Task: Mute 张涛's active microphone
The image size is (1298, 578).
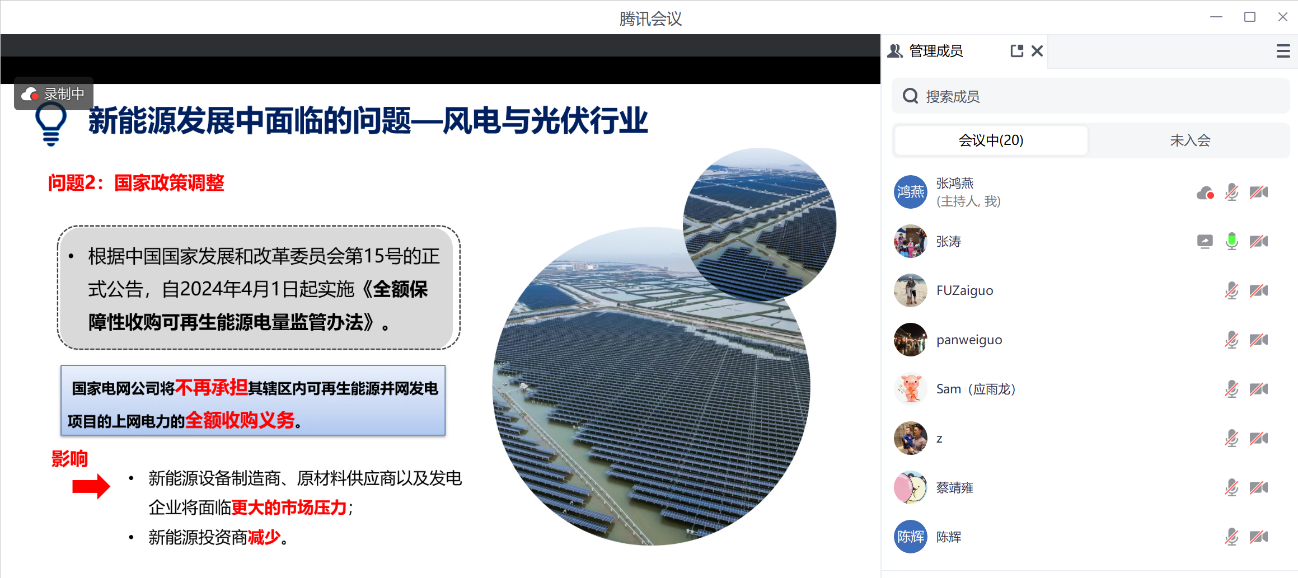Action: pos(1232,241)
